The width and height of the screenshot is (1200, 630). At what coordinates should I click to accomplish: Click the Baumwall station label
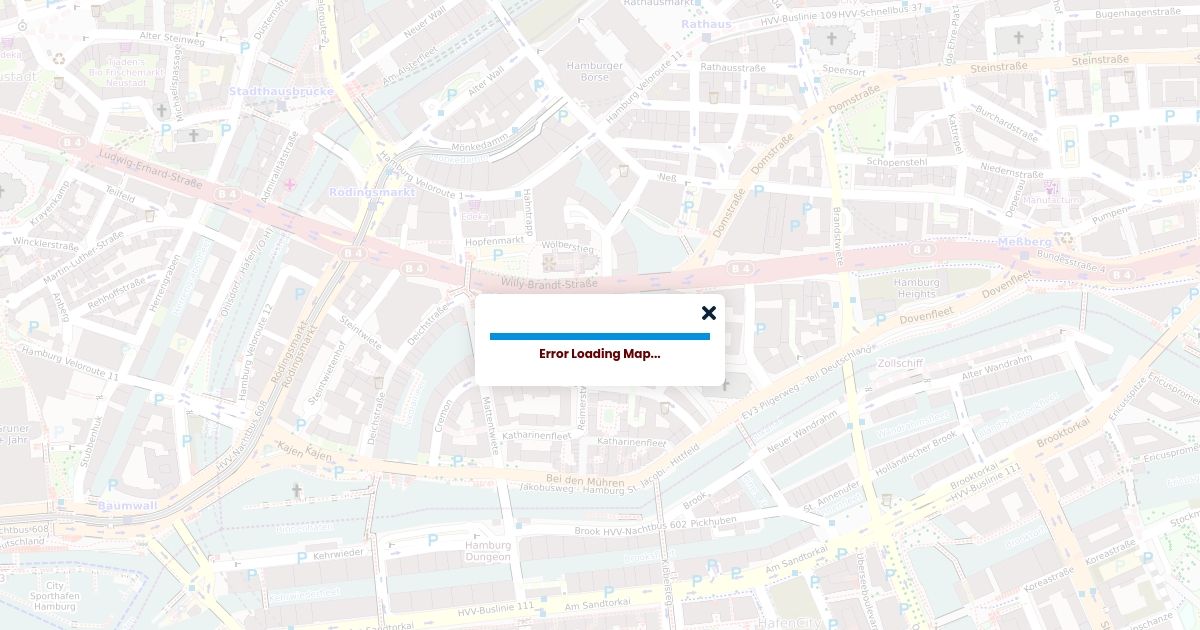127,506
